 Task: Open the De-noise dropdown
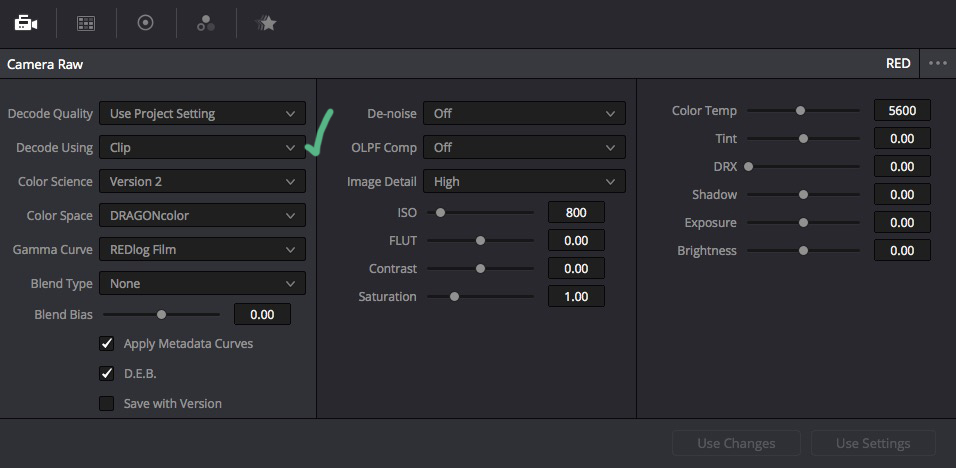[x=524, y=113]
